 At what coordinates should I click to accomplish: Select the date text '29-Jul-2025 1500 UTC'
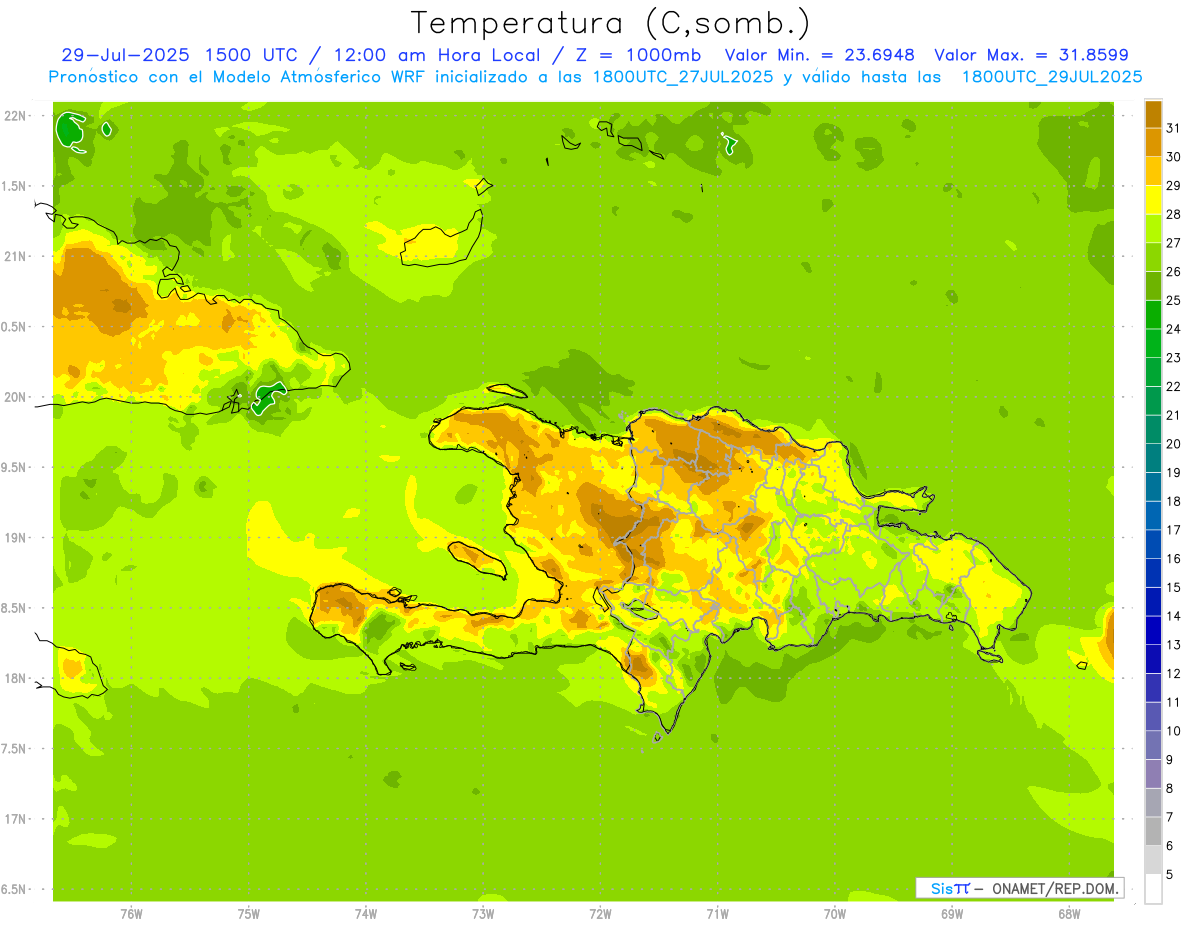pyautogui.click(x=179, y=55)
